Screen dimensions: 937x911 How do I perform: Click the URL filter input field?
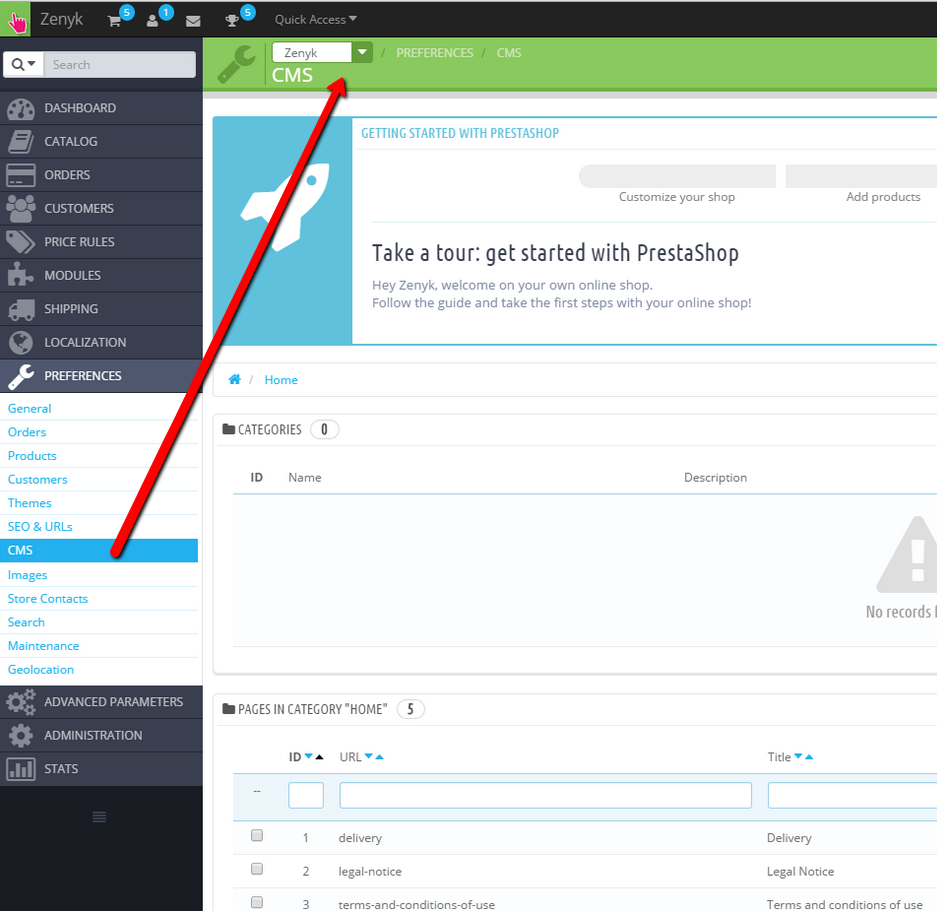546,795
